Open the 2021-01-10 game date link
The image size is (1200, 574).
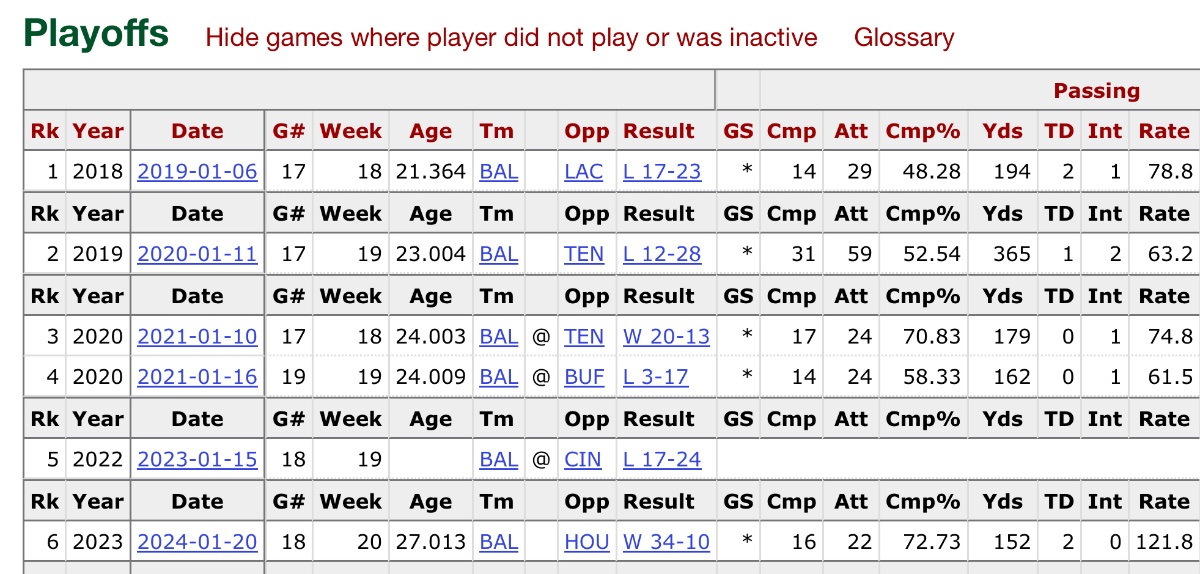point(197,337)
